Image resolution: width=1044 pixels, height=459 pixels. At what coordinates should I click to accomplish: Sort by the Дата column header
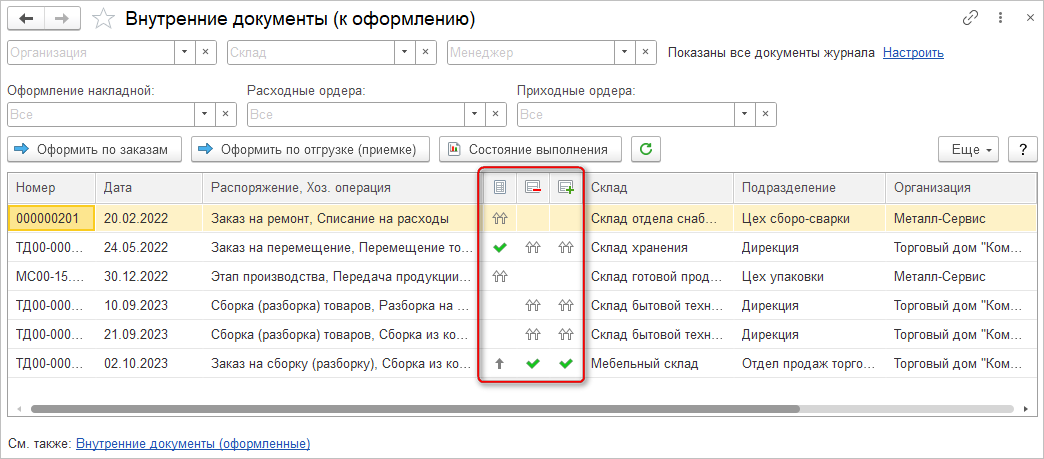tap(149, 188)
